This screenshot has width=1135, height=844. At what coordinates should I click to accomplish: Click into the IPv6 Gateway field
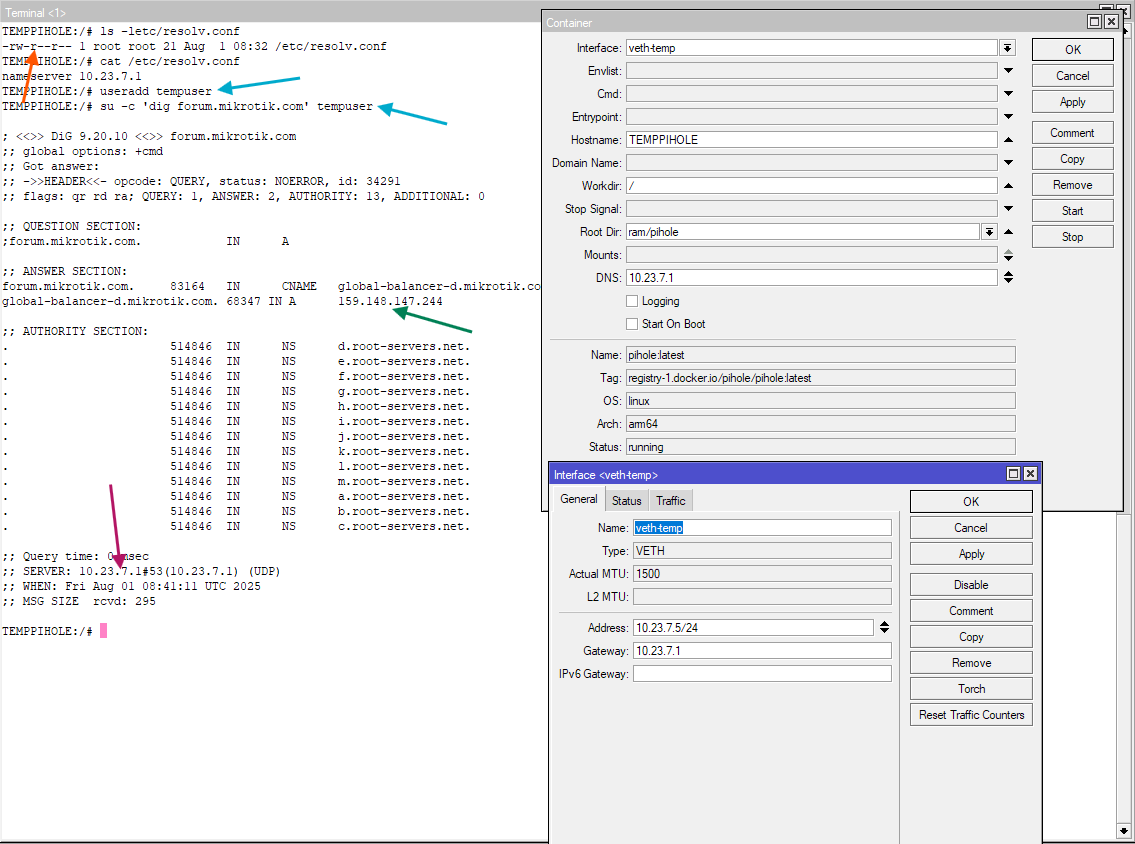[761, 674]
